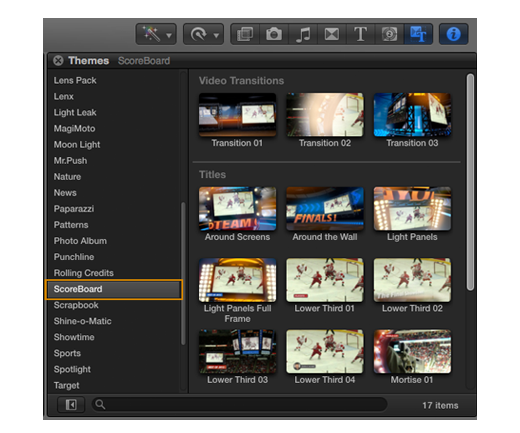Viewport: 520px width, 433px height.
Task: Select the Lower Third 02 title
Action: coord(412,280)
